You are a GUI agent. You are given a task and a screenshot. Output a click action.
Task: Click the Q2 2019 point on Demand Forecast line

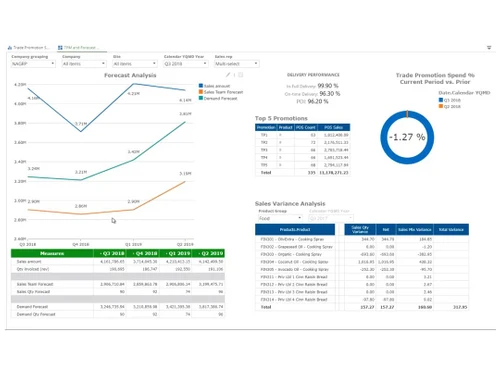185,122
